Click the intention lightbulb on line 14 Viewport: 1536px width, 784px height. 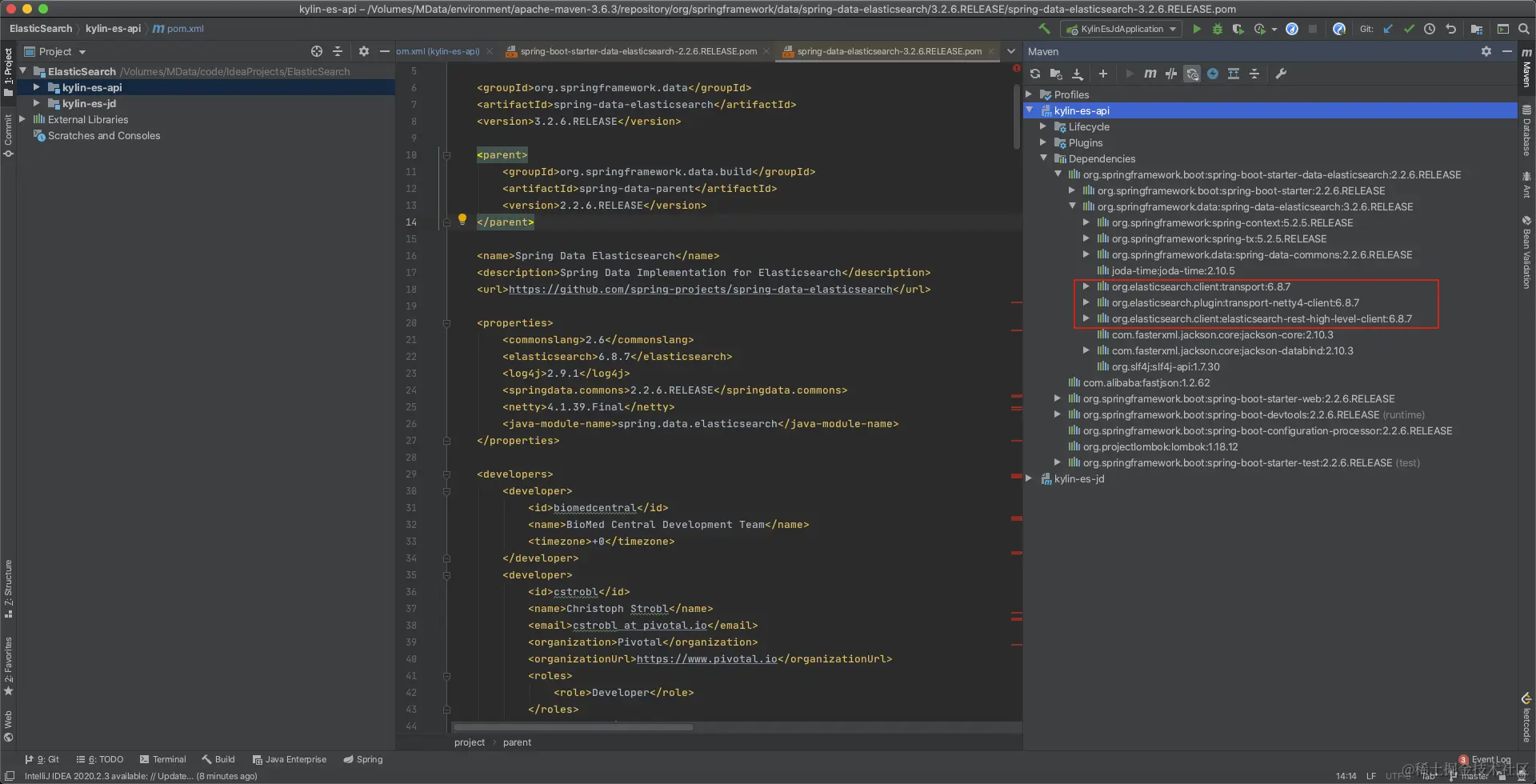[x=462, y=219]
